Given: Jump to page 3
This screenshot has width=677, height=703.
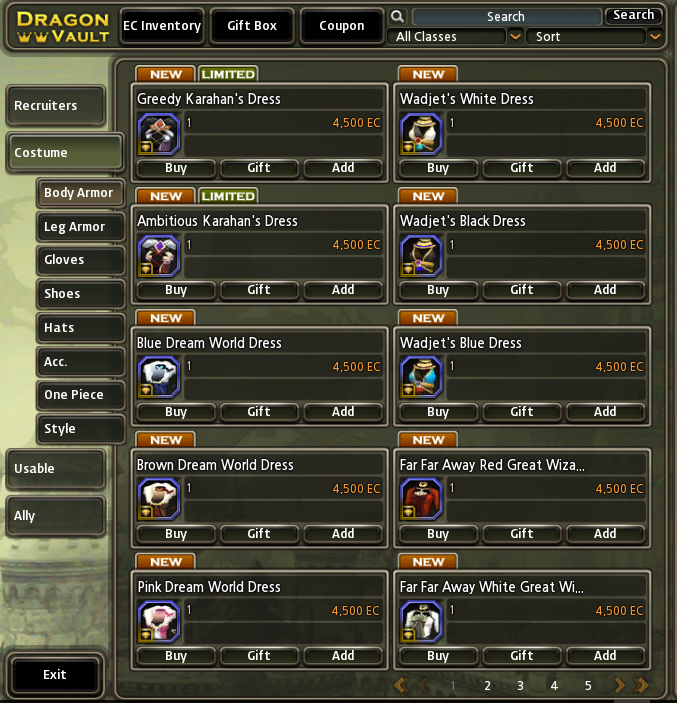Looking at the screenshot, I should tap(520, 686).
